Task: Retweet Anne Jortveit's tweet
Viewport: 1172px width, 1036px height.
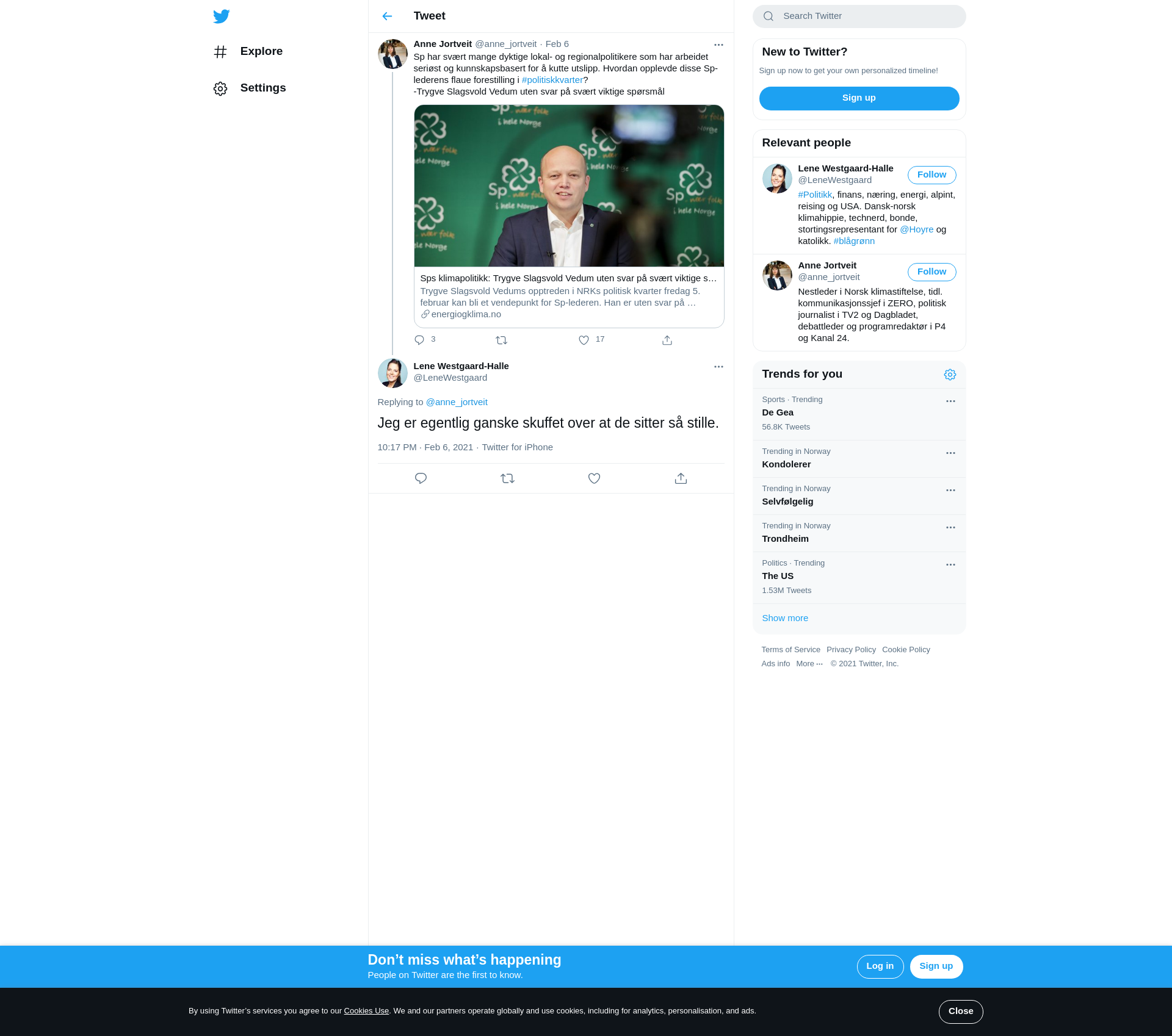Action: 501,340
